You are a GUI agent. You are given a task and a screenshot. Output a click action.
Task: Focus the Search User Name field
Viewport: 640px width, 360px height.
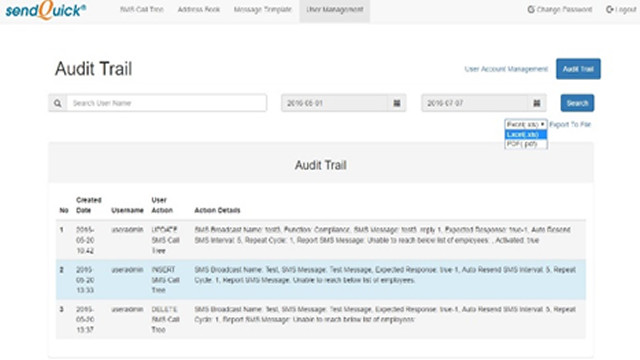point(167,103)
